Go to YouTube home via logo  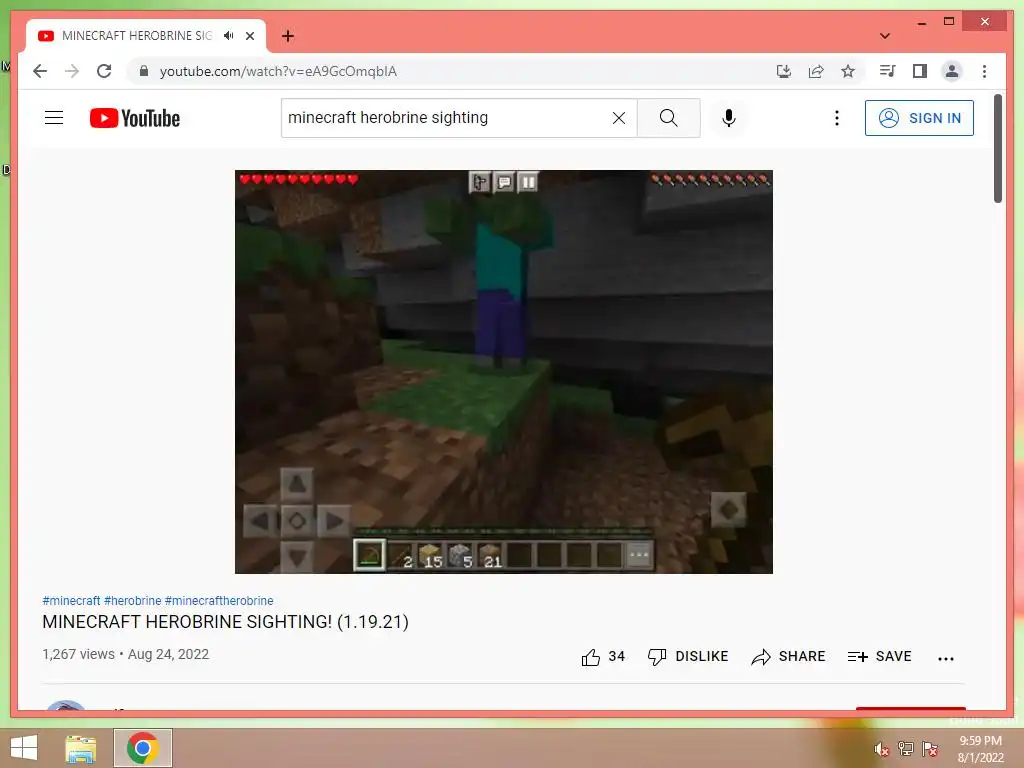135,118
